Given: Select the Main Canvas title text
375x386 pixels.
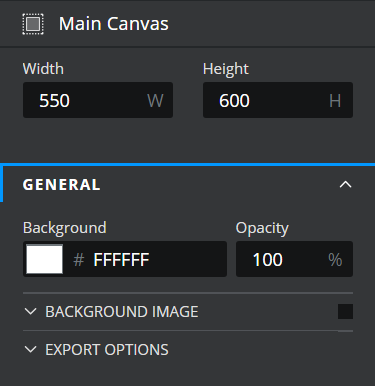Looking at the screenshot, I should [114, 24].
